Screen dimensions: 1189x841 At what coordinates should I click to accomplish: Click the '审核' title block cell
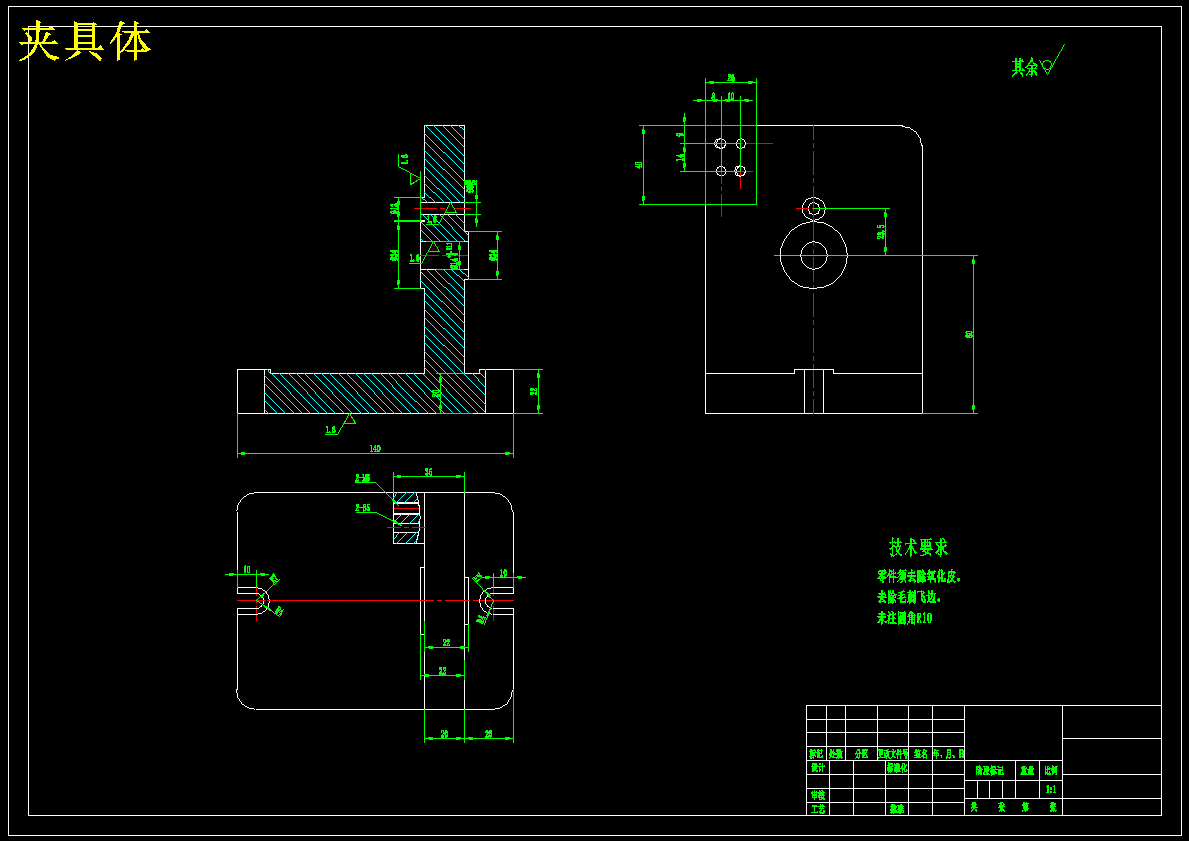click(x=817, y=795)
